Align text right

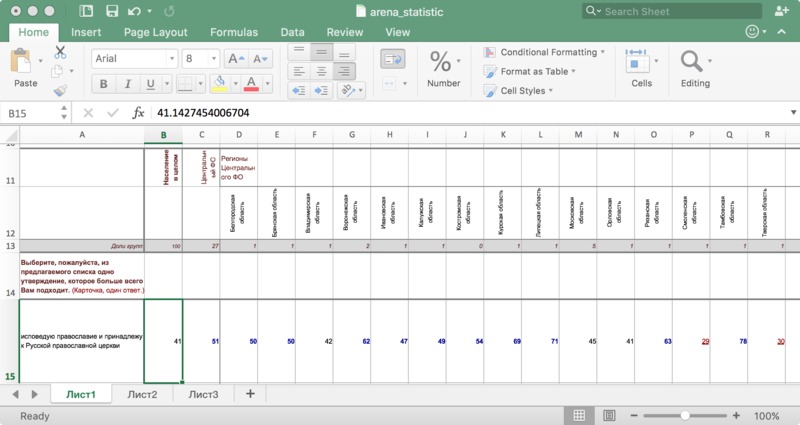click(x=344, y=71)
